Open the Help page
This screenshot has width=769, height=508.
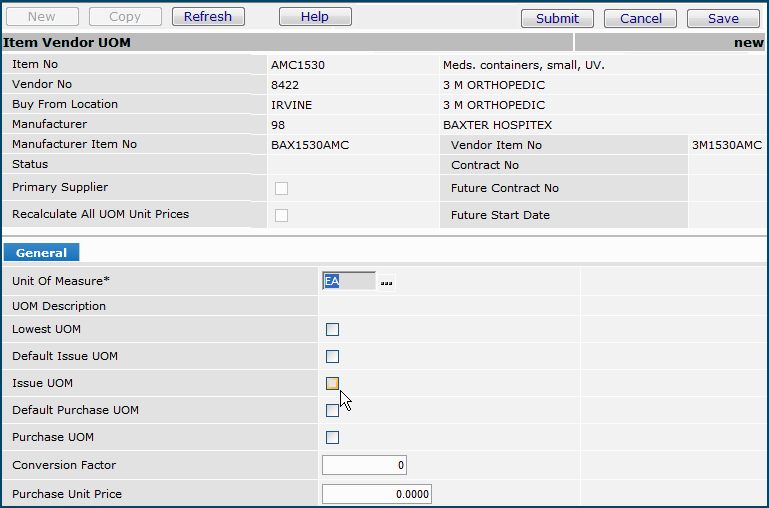click(315, 17)
